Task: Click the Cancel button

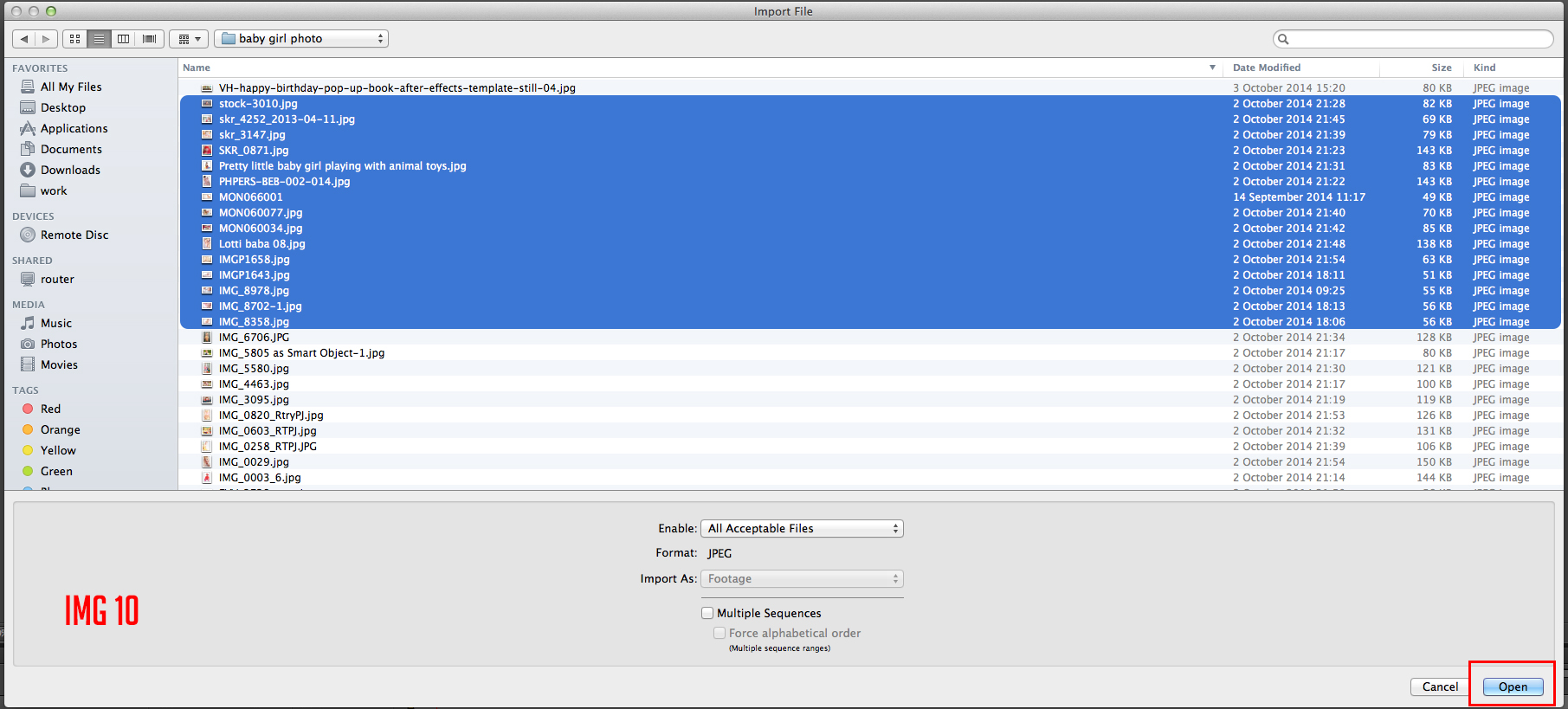Action: (x=1440, y=686)
